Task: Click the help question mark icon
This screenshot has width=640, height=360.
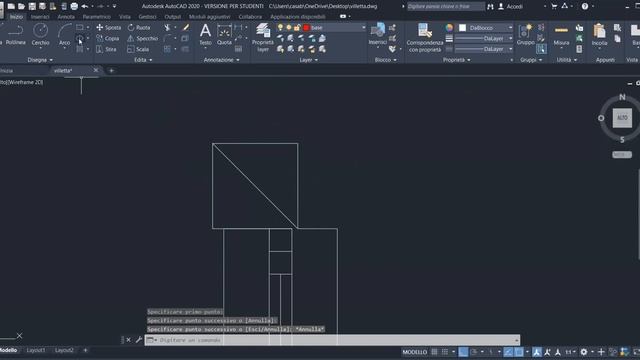Action: coord(585,7)
